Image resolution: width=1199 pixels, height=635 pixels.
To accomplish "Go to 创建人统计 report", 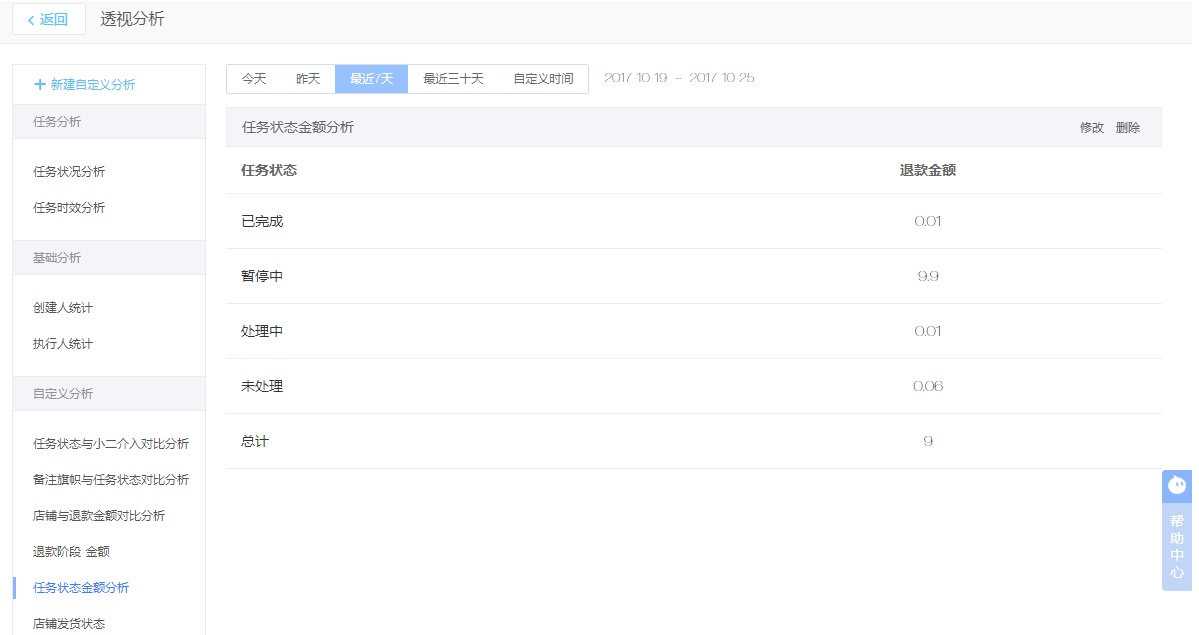I will click(x=63, y=308).
